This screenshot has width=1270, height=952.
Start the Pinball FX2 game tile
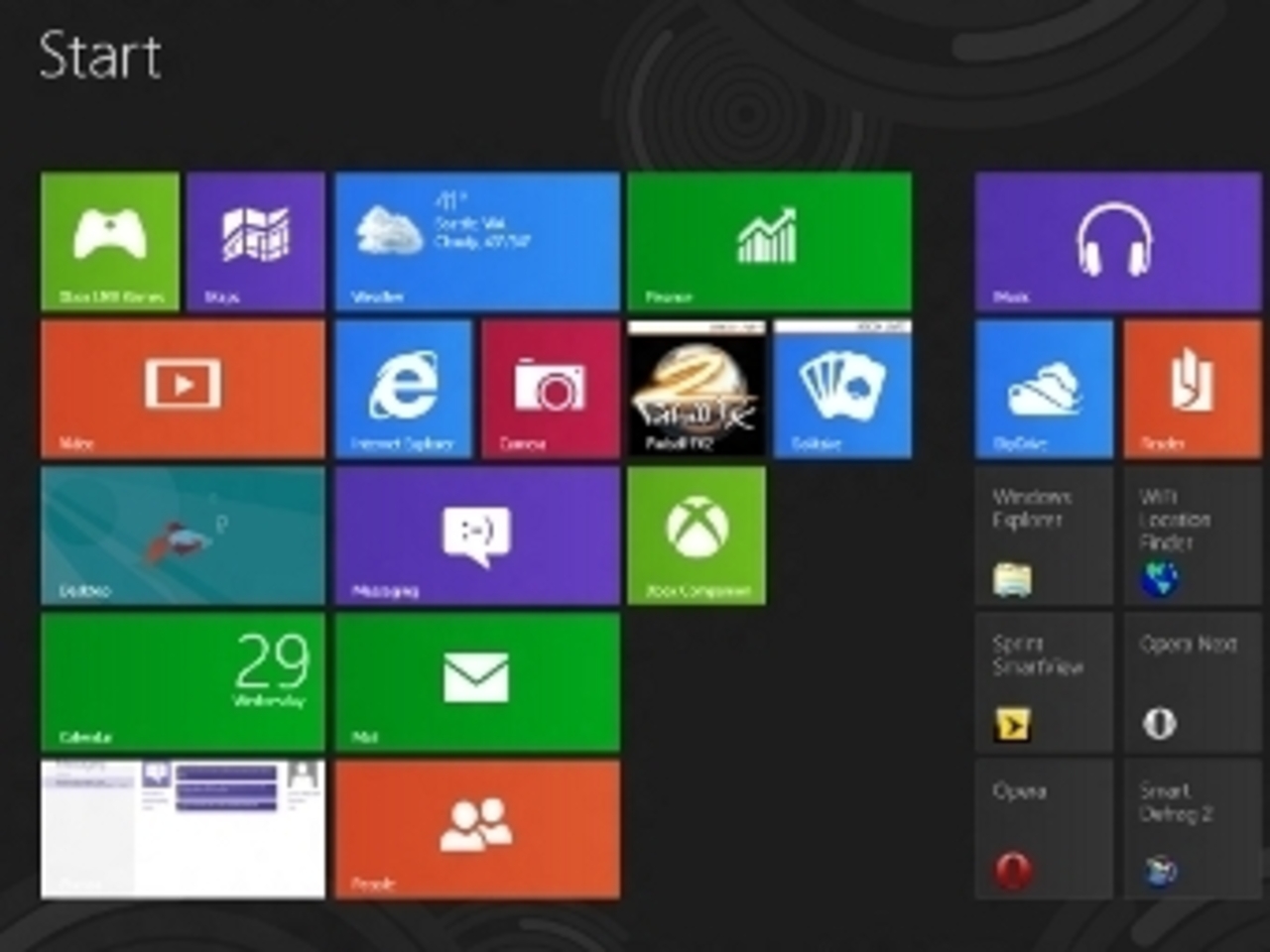click(x=697, y=389)
